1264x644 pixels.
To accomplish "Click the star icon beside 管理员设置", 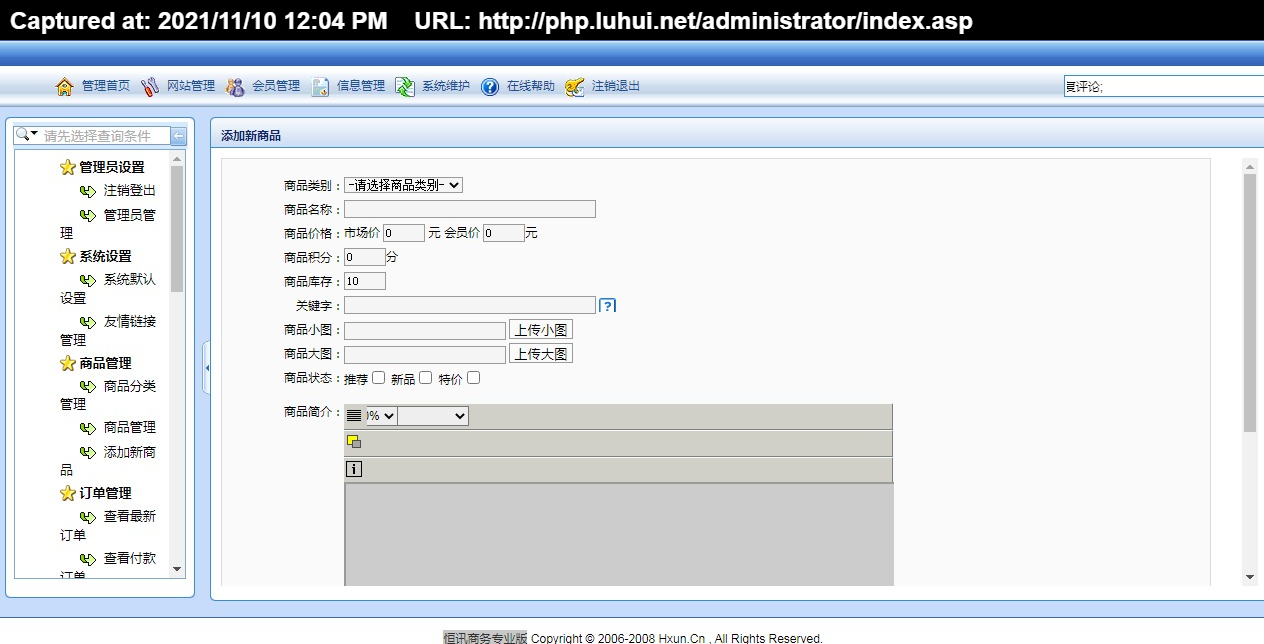I will click(68, 167).
